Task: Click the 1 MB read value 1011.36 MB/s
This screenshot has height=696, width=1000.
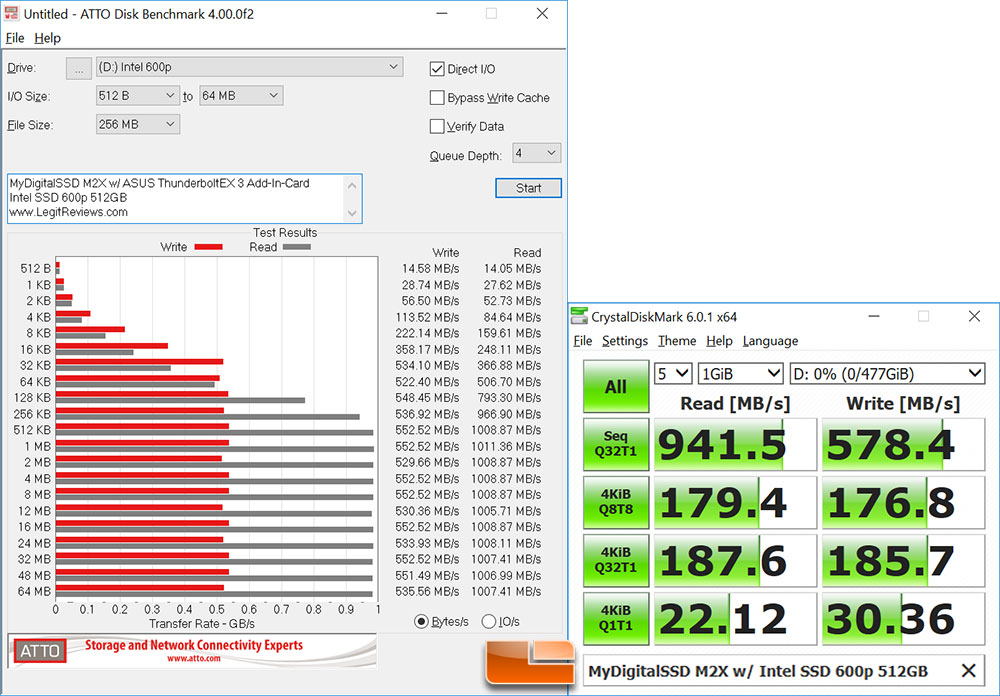Action: coord(506,446)
